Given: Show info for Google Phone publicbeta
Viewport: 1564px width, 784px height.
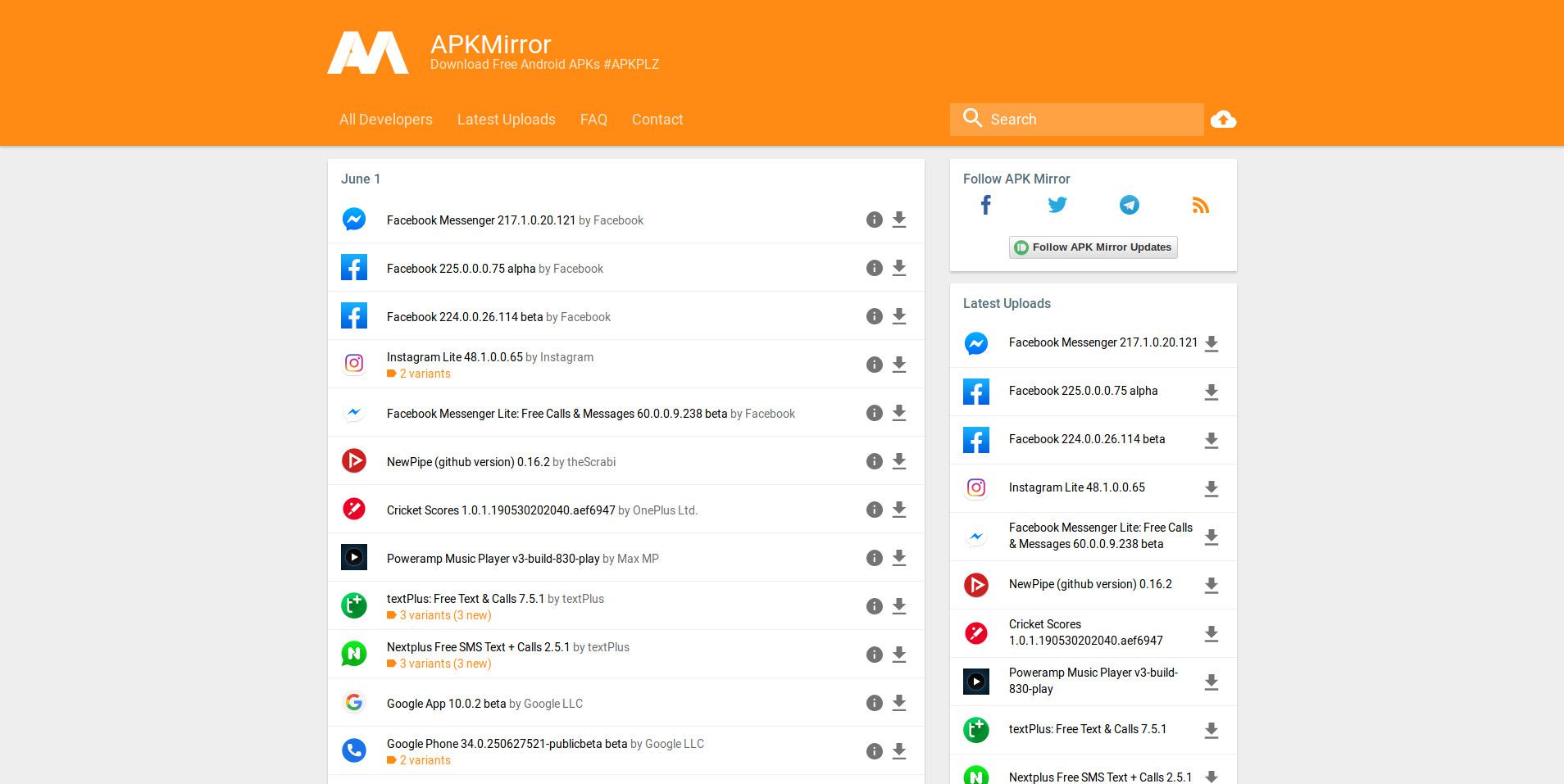Looking at the screenshot, I should pyautogui.click(x=875, y=751).
